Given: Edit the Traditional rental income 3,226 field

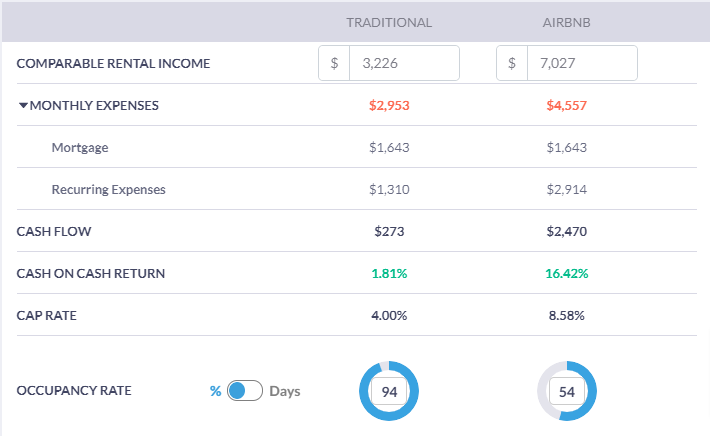Looking at the screenshot, I should click(403, 63).
